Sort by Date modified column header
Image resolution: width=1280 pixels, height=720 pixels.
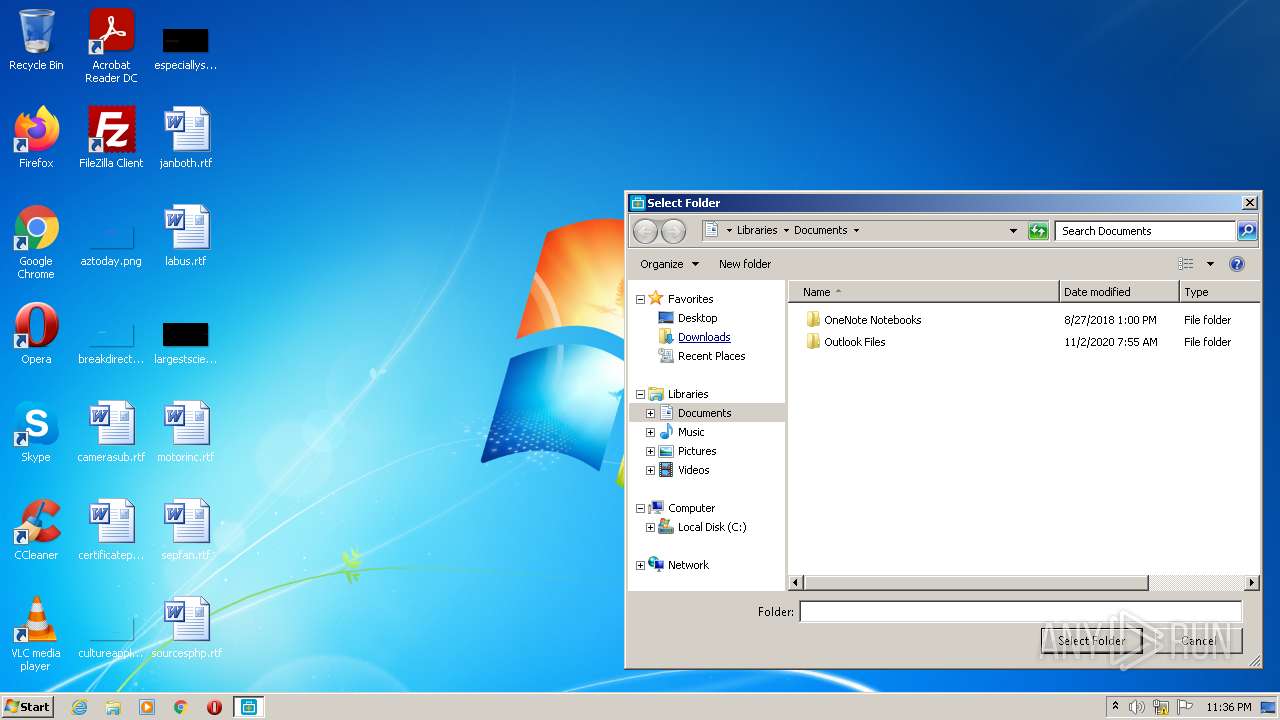[1119, 292]
